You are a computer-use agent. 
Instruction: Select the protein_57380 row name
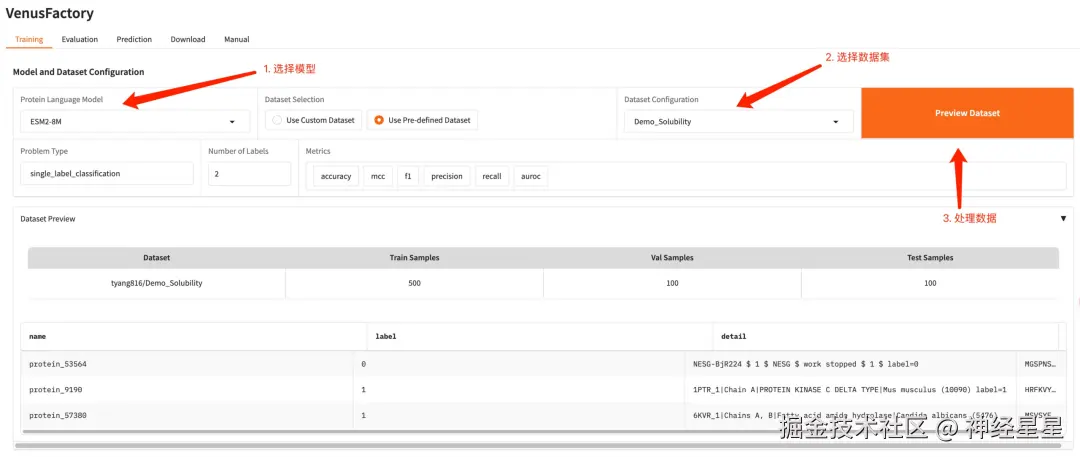(x=58, y=416)
